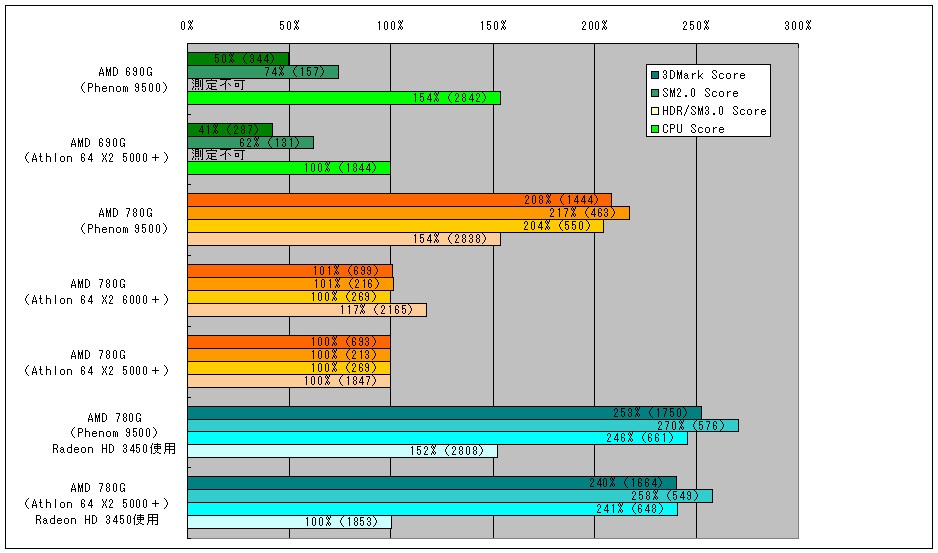
Task: Select the 'CPU Score' legend label
Action: pos(693,129)
